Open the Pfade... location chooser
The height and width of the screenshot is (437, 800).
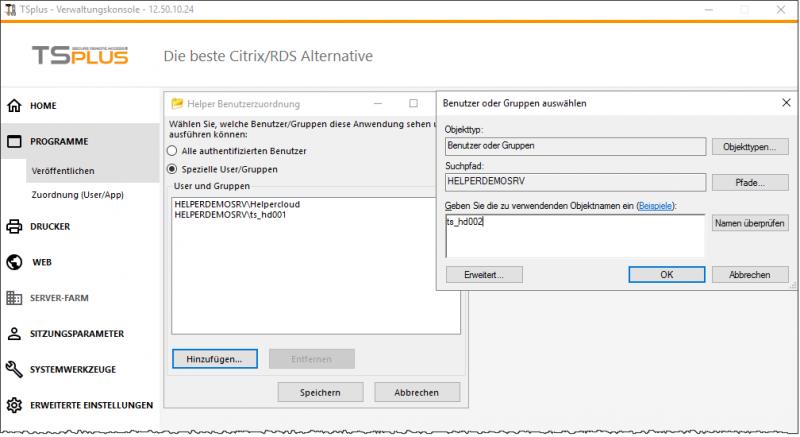pyautogui.click(x=750, y=183)
